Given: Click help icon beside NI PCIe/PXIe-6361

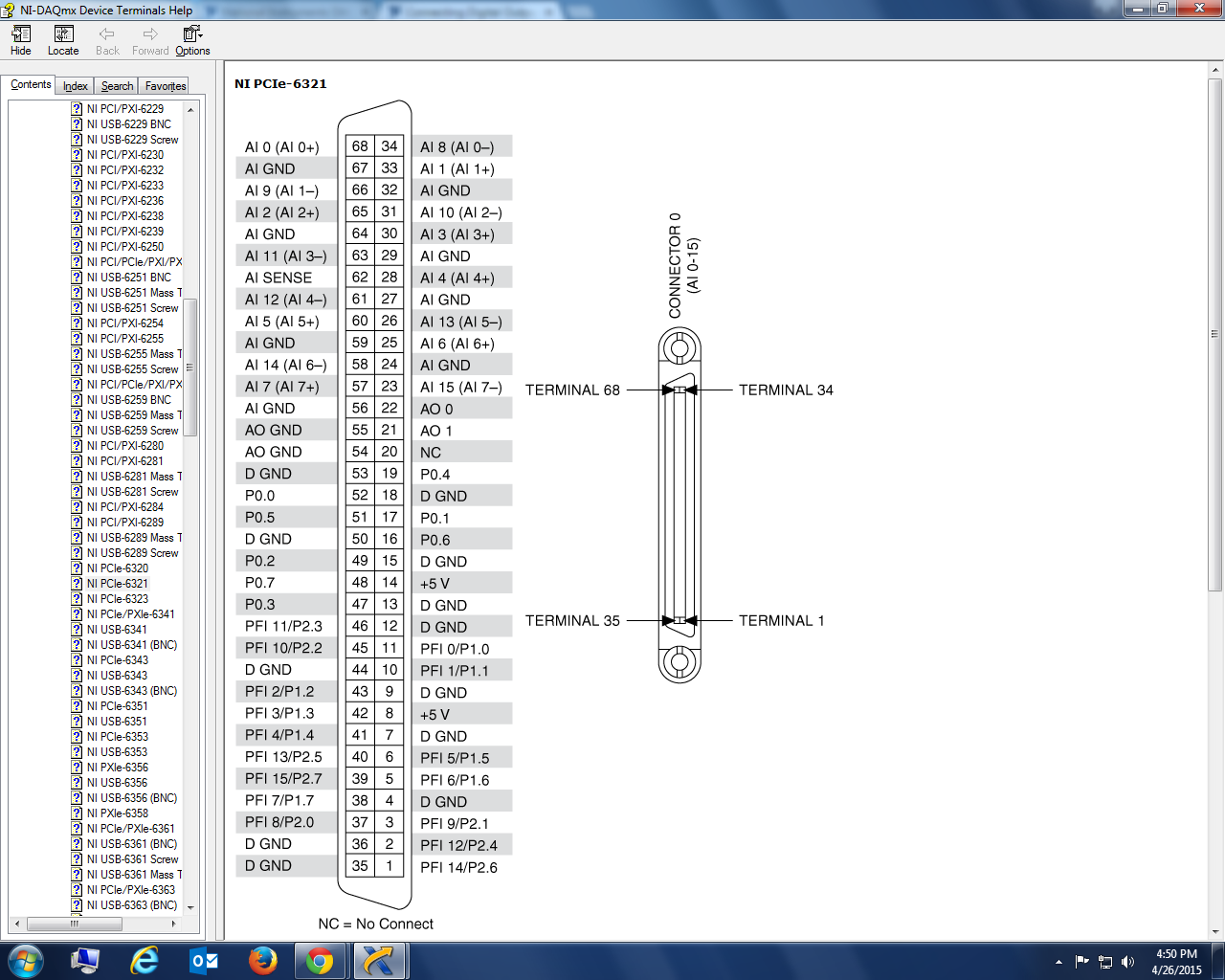Looking at the screenshot, I should pos(77,829).
